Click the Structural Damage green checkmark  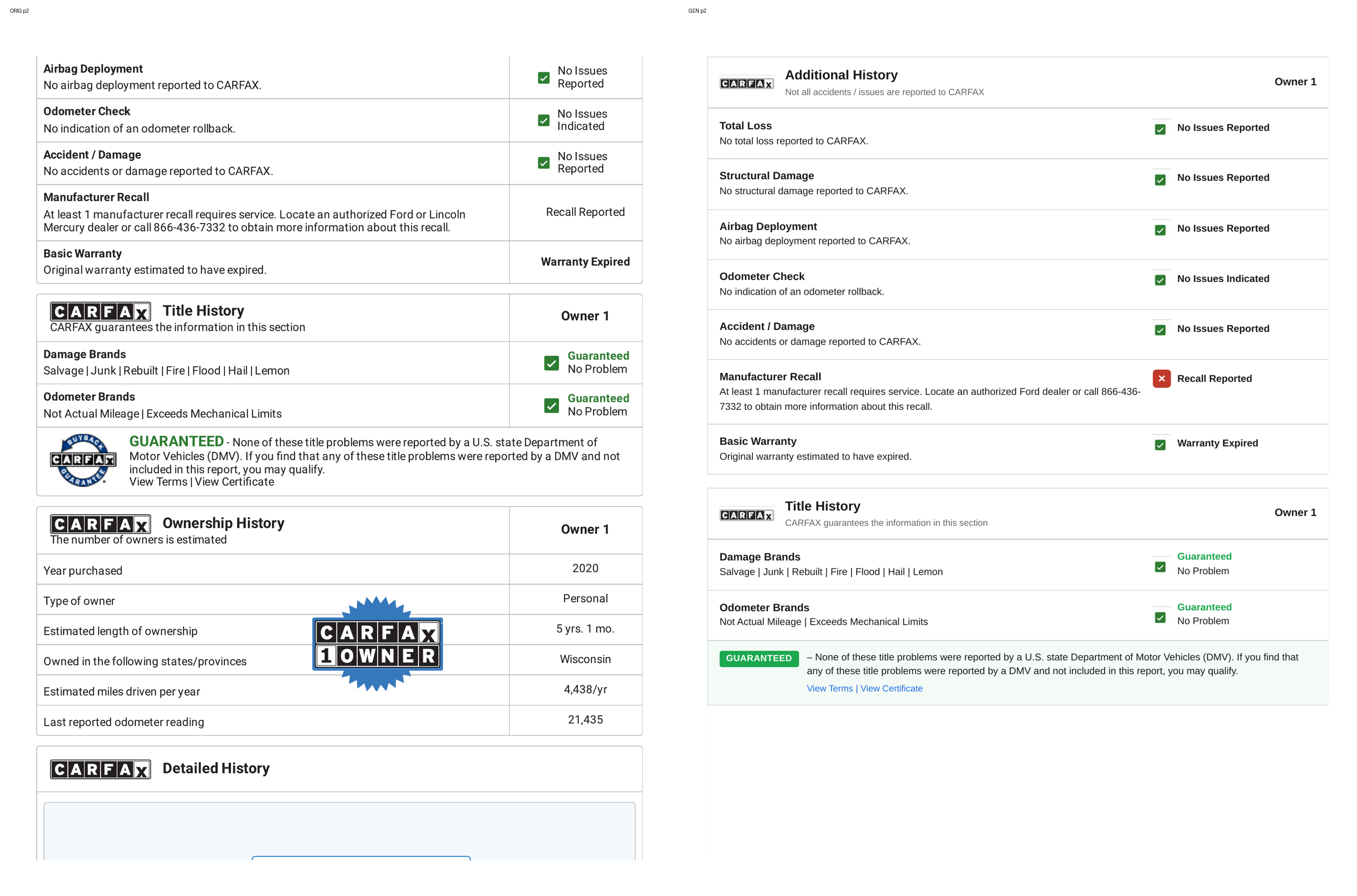tap(1160, 179)
